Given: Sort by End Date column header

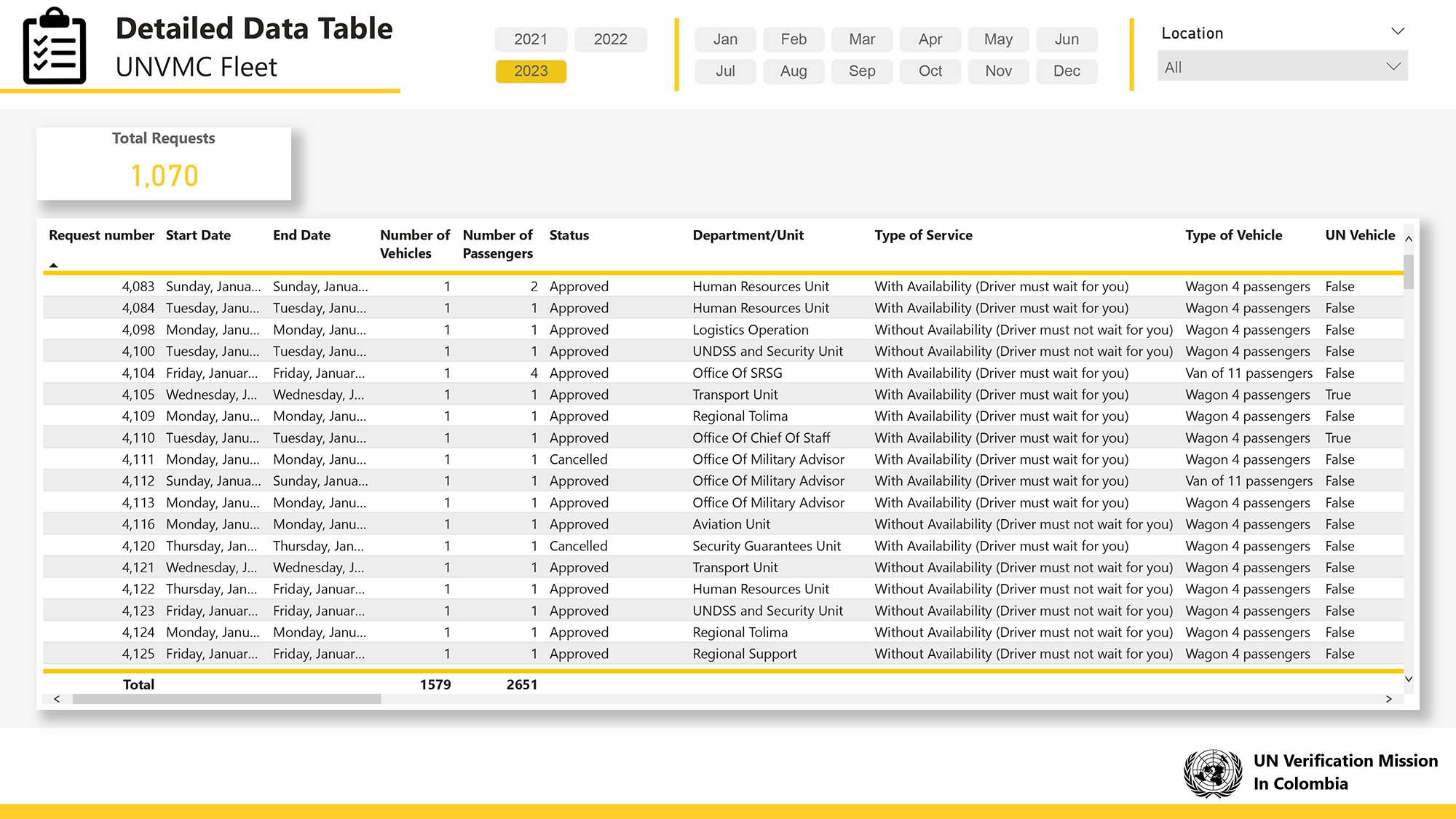Looking at the screenshot, I should pyautogui.click(x=301, y=235).
